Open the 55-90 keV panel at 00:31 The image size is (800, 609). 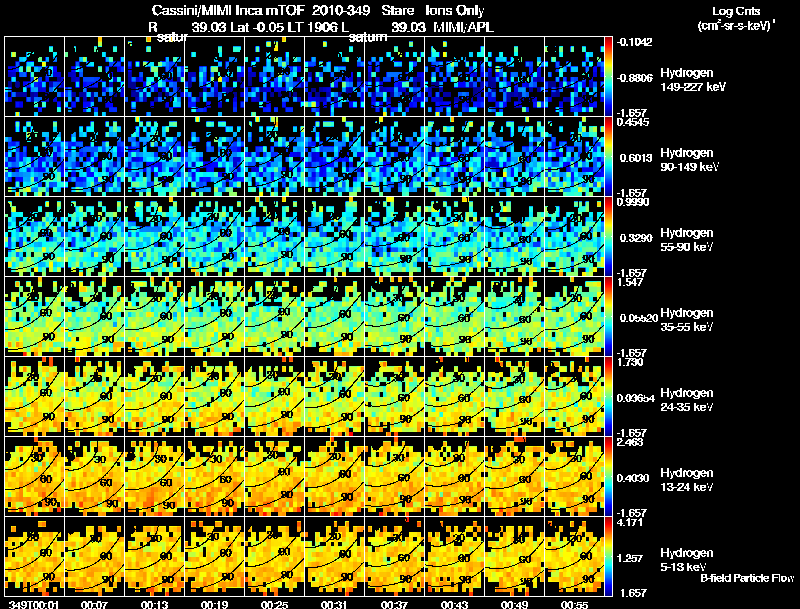[334, 236]
